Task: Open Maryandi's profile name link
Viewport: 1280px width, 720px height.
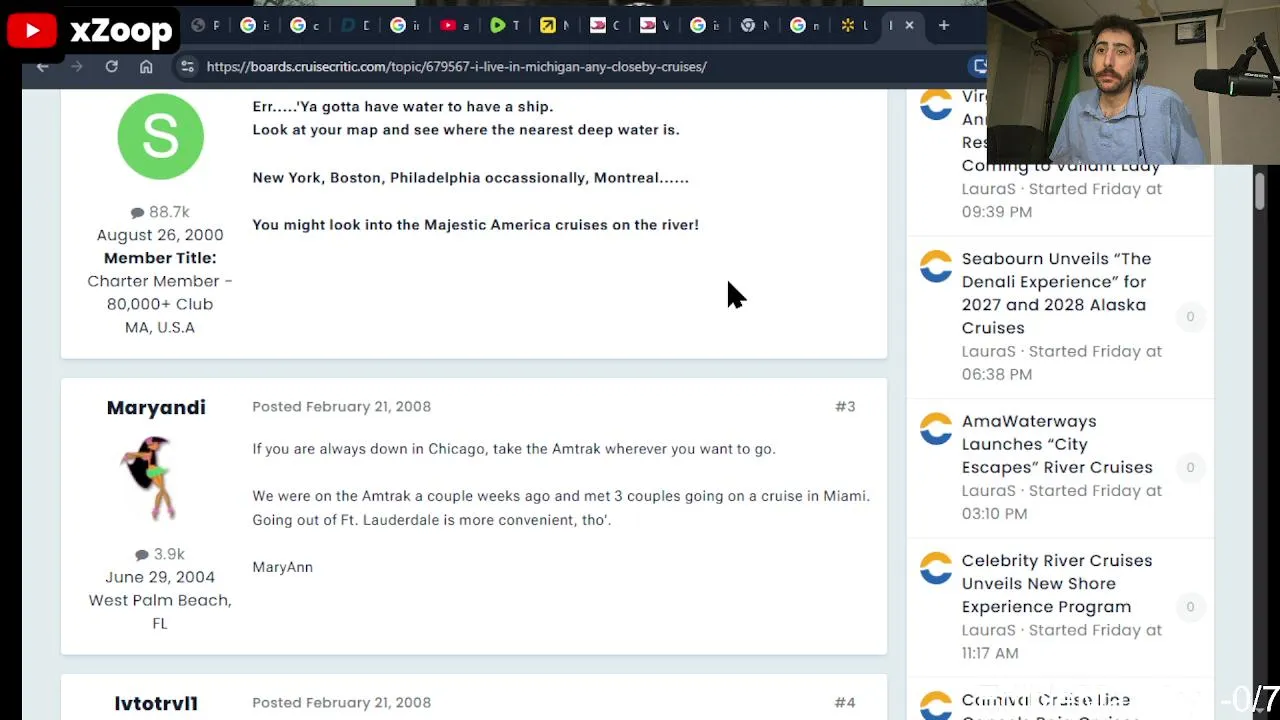Action: point(156,407)
